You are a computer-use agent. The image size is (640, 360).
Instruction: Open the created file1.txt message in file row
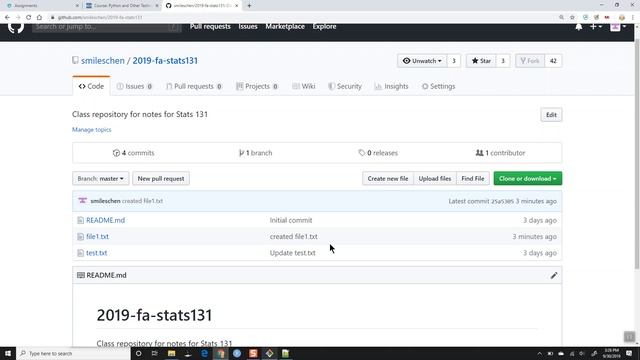pyautogui.click(x=293, y=236)
